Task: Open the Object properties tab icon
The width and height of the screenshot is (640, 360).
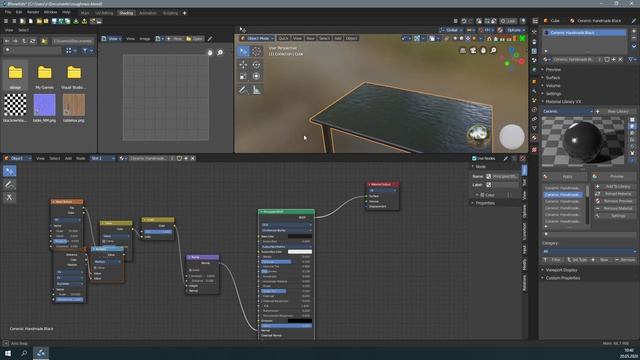Action: pyautogui.click(x=534, y=82)
